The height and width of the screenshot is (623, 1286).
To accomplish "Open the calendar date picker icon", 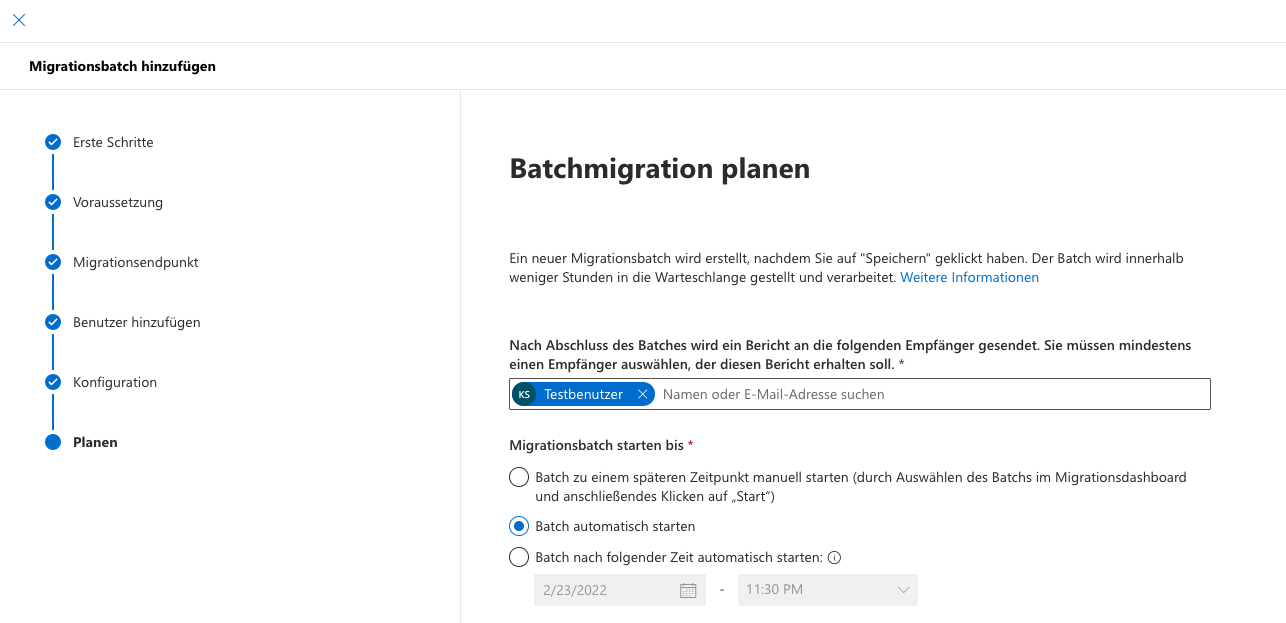I will (688, 590).
